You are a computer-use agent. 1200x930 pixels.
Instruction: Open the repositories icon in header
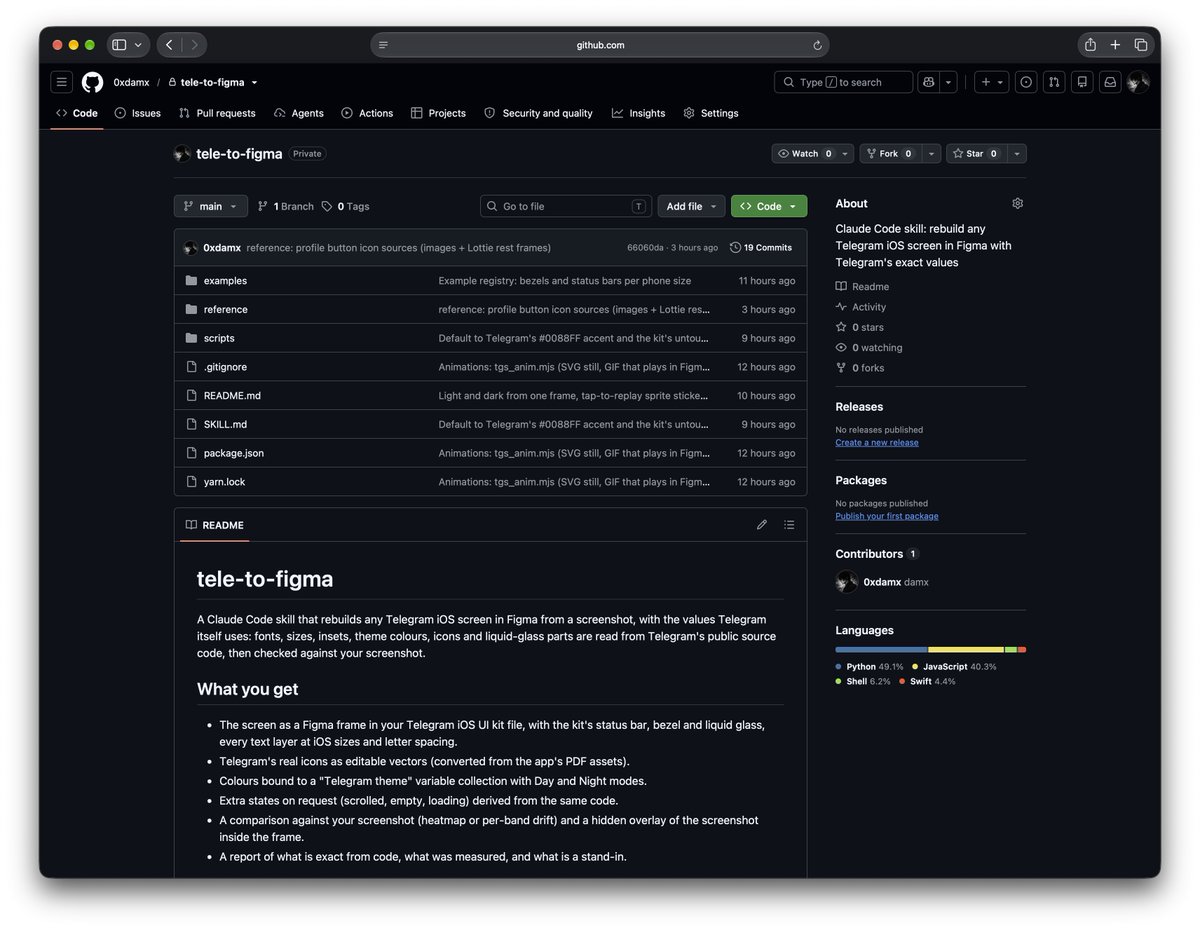pyautogui.click(x=1081, y=82)
